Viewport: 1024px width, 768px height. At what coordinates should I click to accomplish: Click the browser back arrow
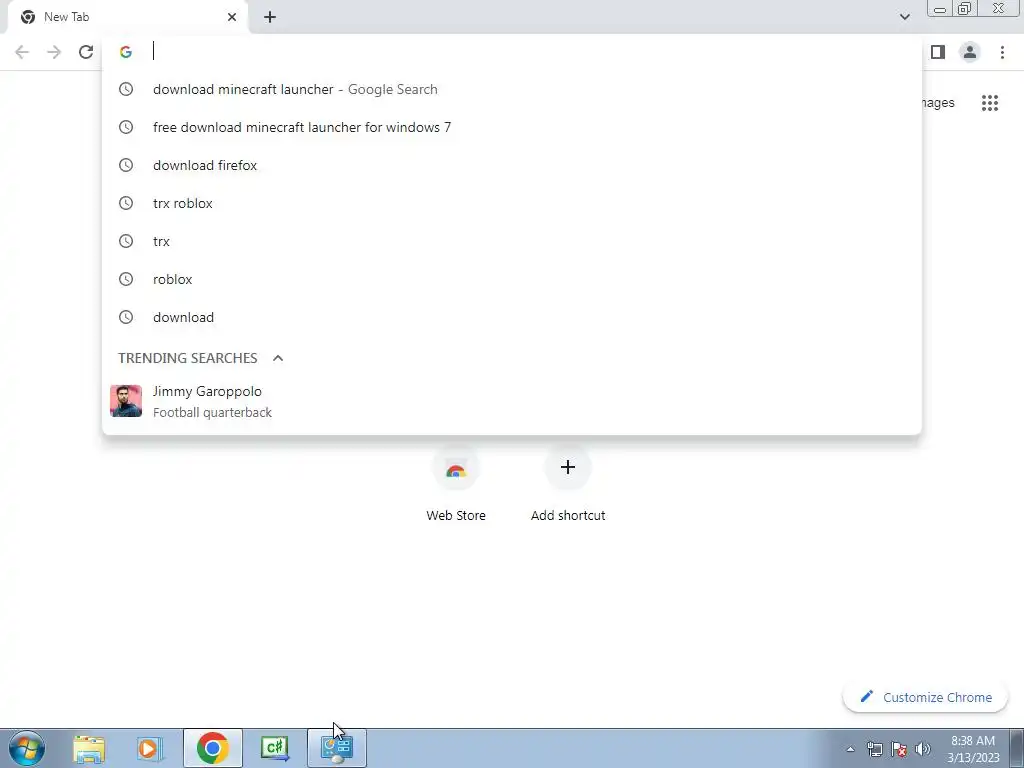pyautogui.click(x=22, y=52)
